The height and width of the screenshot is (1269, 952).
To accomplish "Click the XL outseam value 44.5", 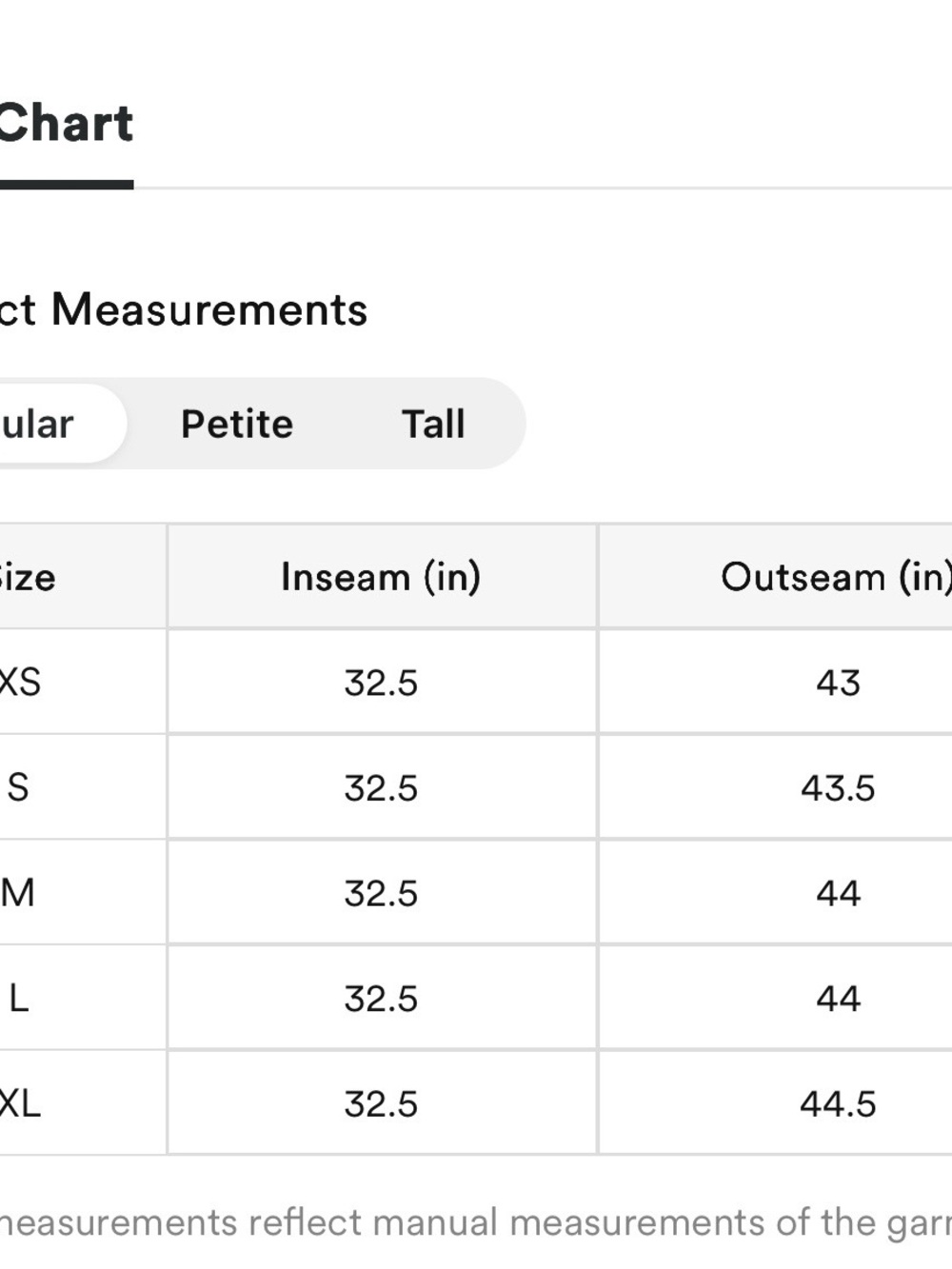I will pyautogui.click(x=838, y=1104).
